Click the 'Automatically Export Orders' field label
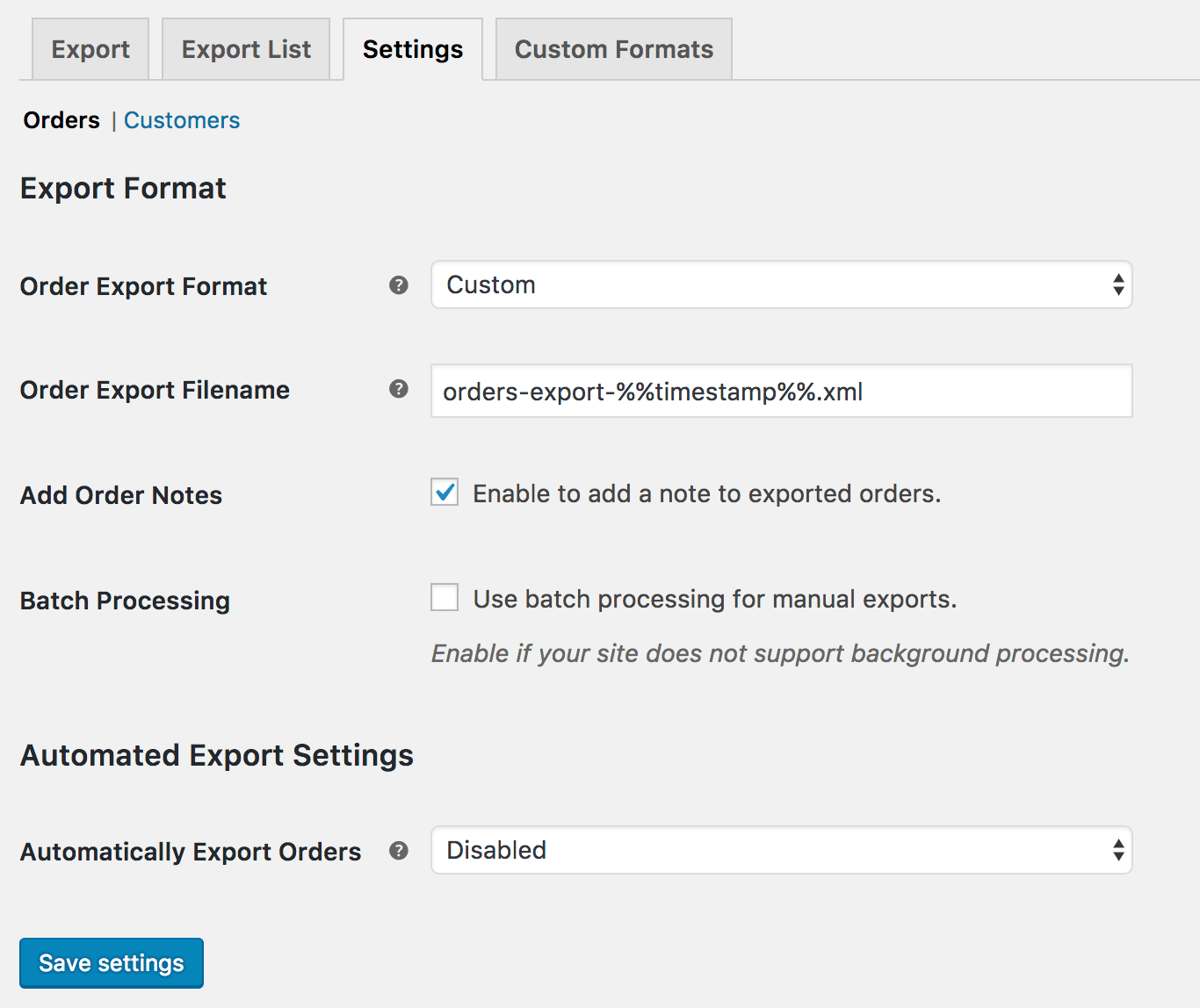The image size is (1200, 1008). tap(191, 852)
